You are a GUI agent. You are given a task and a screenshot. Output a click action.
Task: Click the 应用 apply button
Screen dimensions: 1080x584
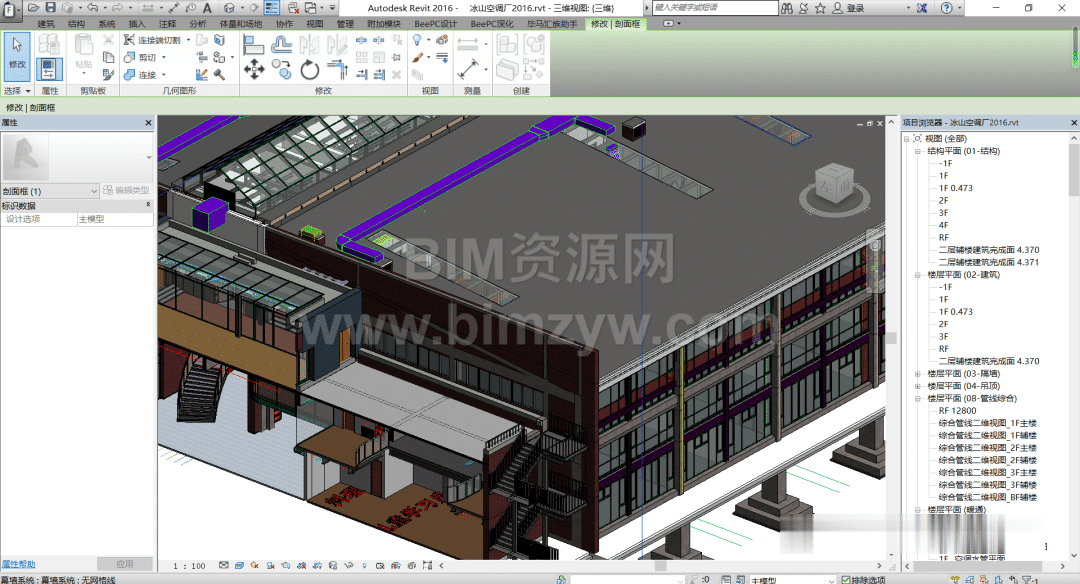coord(125,563)
